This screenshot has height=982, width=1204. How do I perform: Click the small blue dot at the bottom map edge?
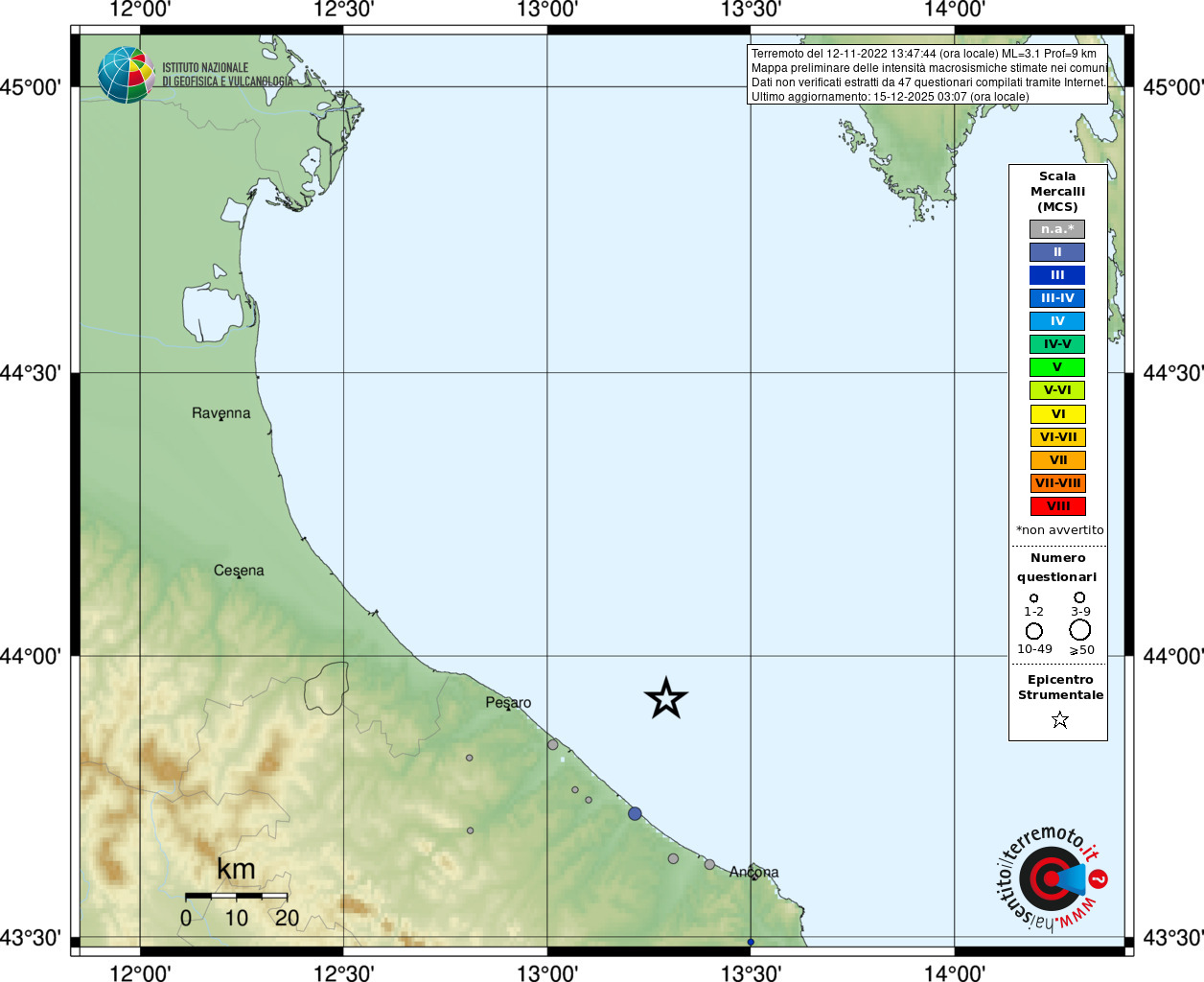click(x=751, y=942)
